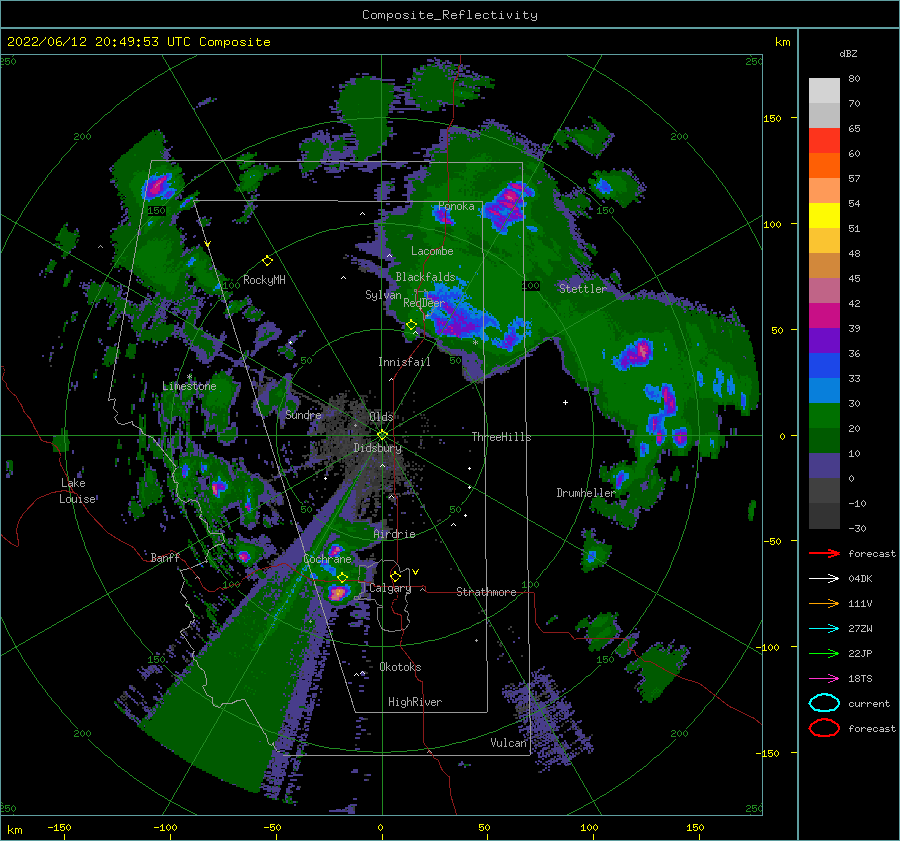Viewport: 900px width, 841px height.
Task: Click the Limestone label
Action: tap(189, 386)
